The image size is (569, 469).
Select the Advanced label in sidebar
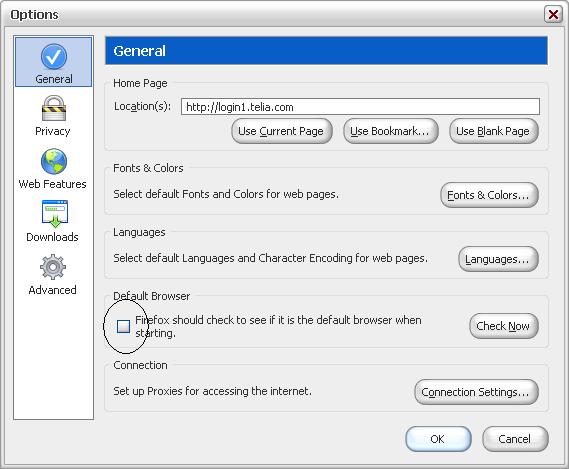click(x=53, y=290)
